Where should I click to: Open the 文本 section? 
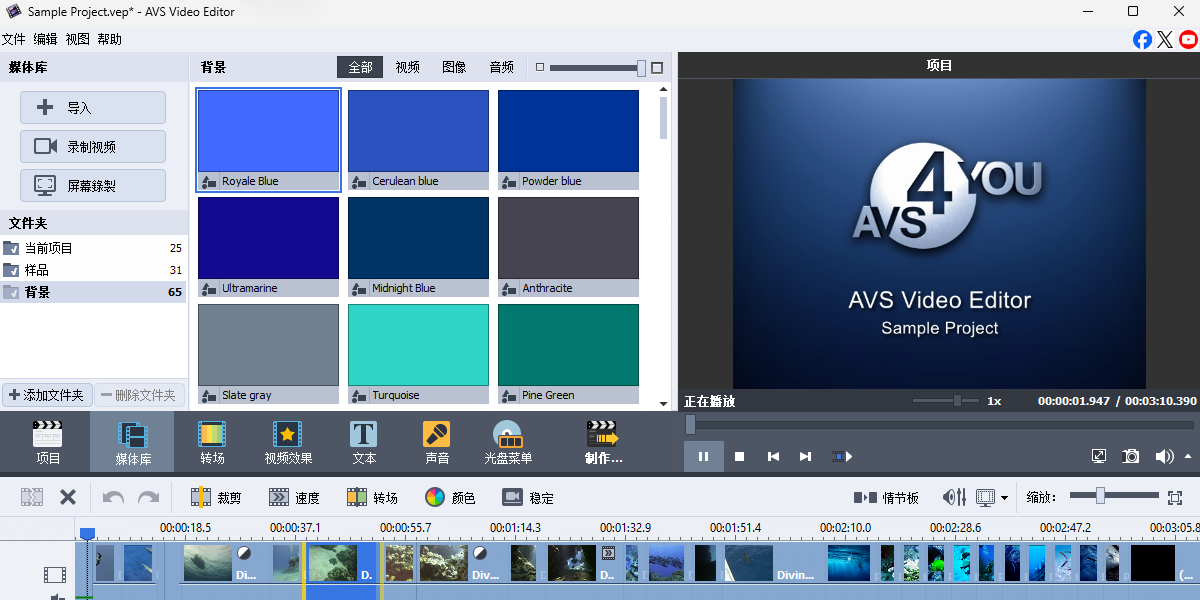(364, 442)
